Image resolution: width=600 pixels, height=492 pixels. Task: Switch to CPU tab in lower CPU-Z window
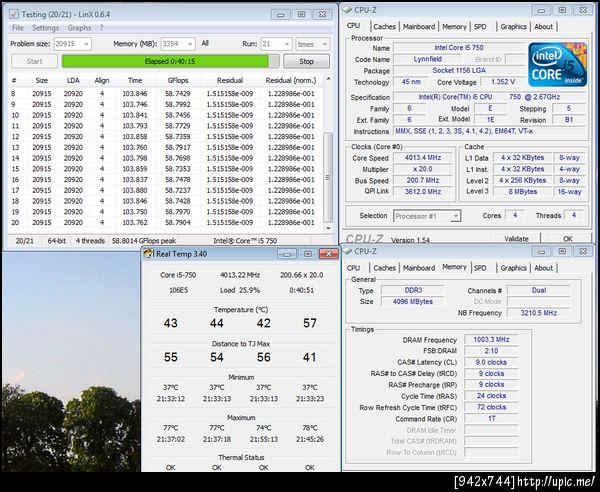pyautogui.click(x=353, y=268)
